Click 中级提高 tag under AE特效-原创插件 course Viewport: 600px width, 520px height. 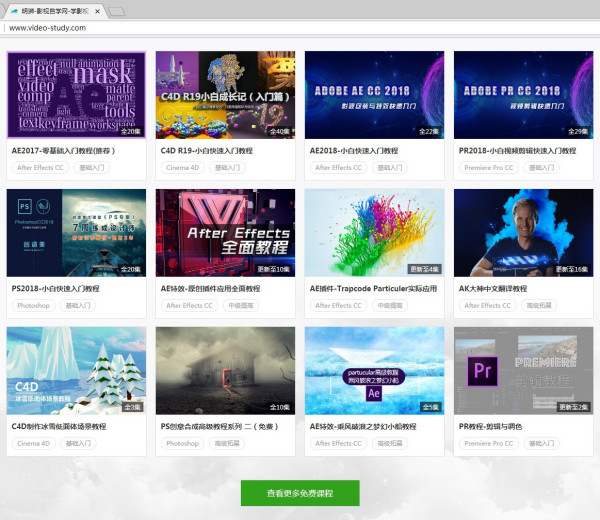coord(241,305)
